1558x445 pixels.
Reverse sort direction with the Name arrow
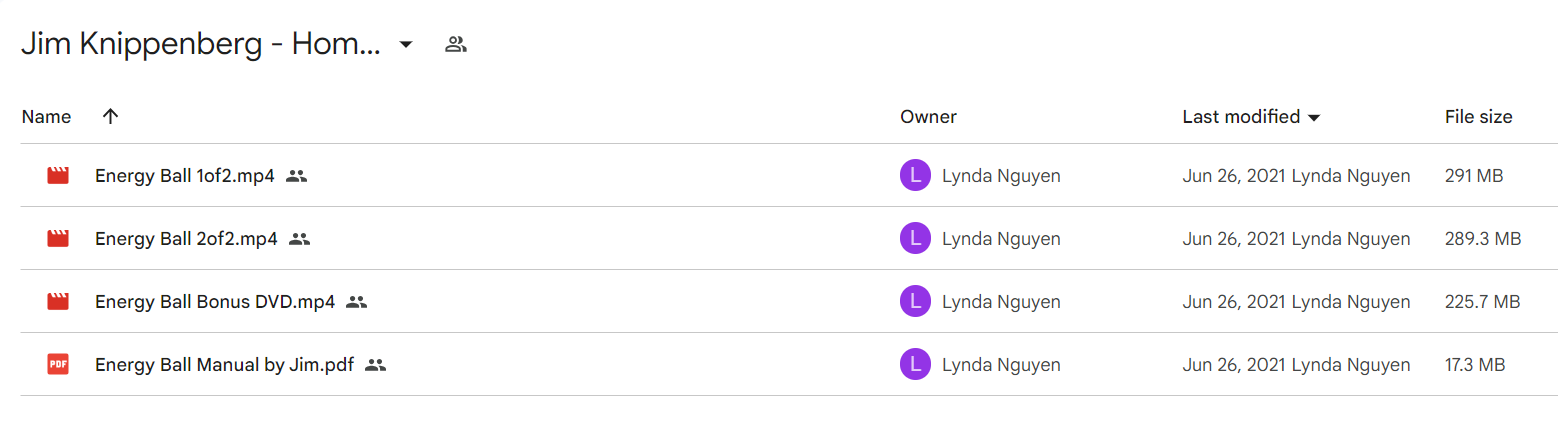tap(111, 116)
